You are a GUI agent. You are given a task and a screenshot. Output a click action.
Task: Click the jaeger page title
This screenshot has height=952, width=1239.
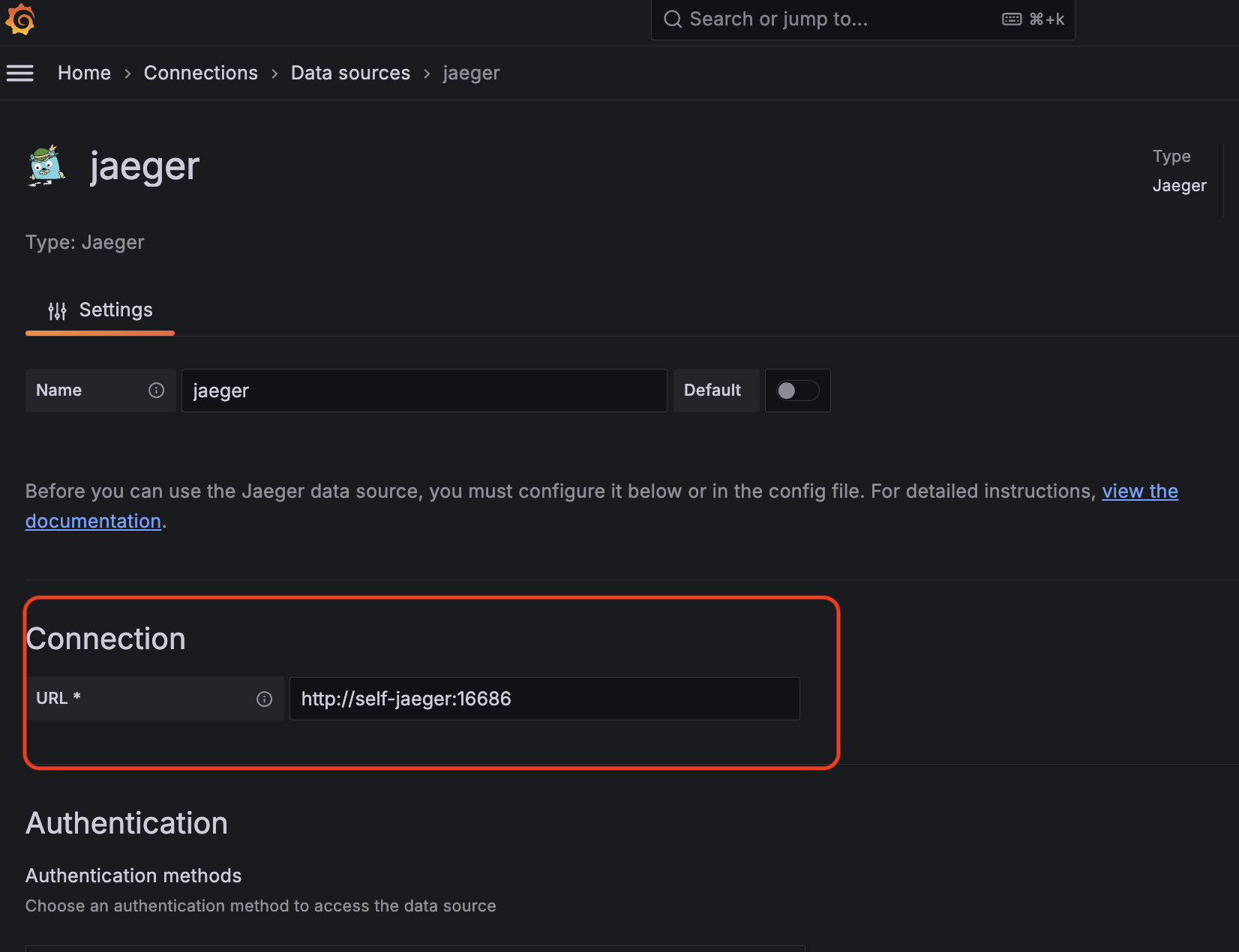click(145, 166)
